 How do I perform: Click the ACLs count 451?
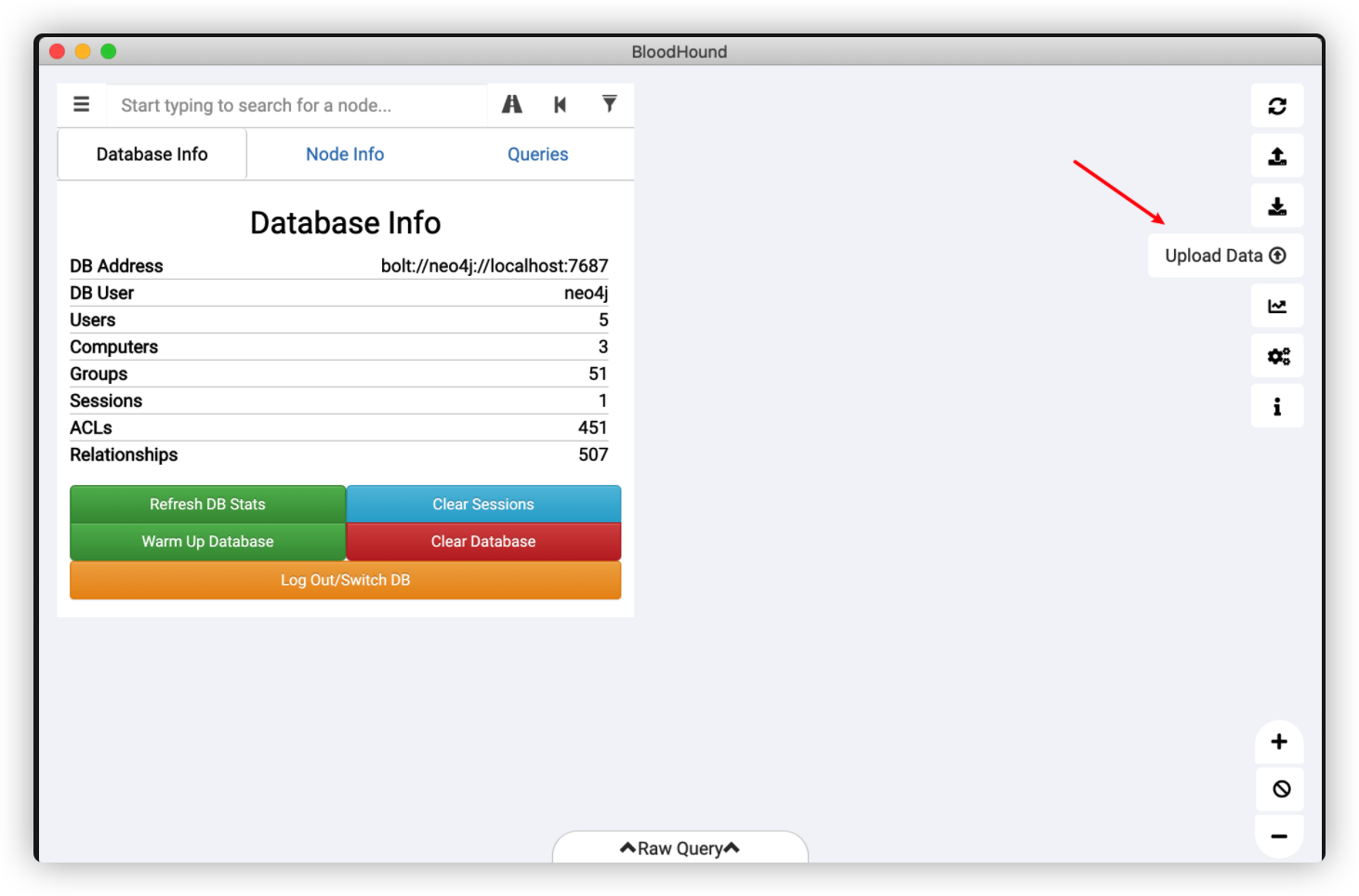(593, 428)
